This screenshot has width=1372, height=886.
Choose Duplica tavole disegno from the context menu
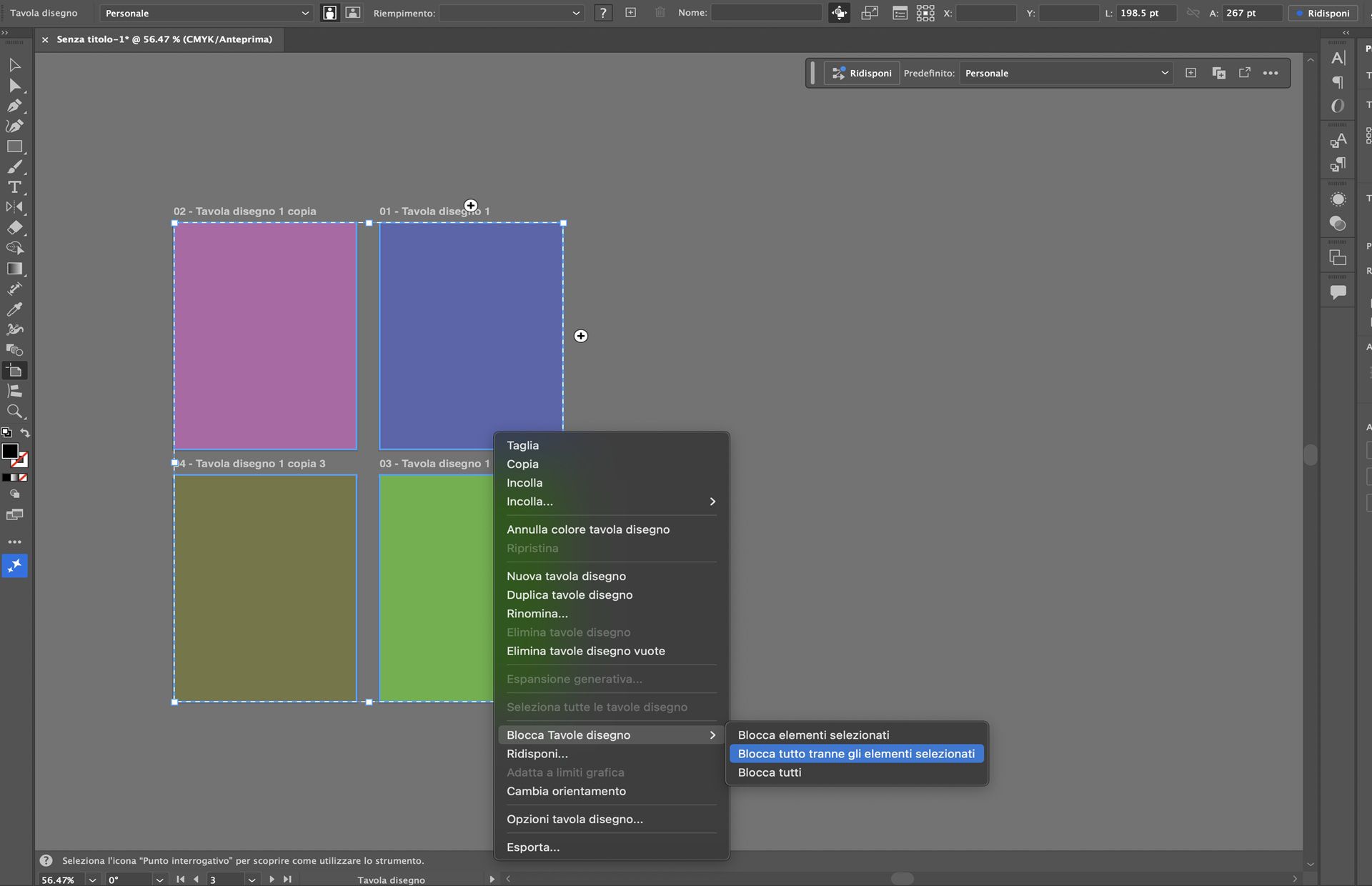(570, 594)
